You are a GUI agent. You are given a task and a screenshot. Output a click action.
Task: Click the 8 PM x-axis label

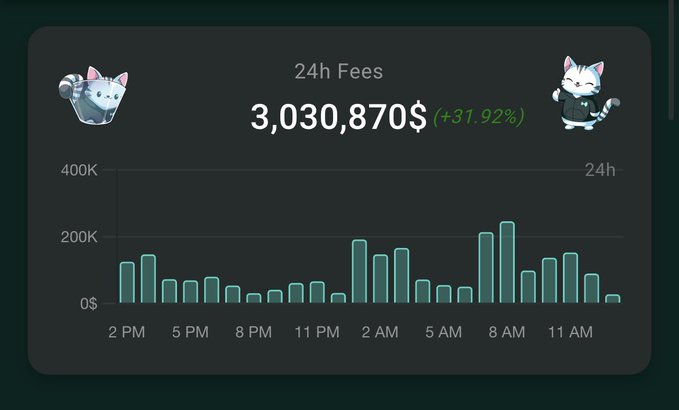pos(254,332)
